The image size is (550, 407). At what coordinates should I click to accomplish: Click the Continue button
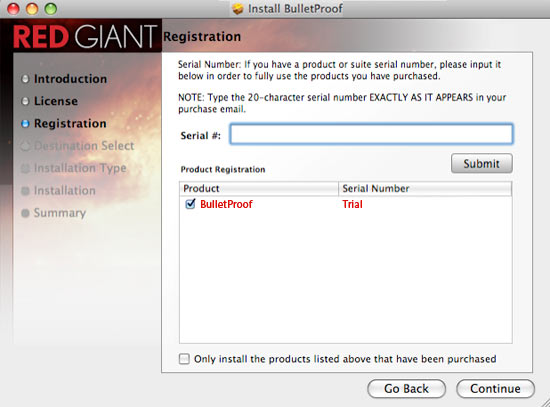point(495,389)
